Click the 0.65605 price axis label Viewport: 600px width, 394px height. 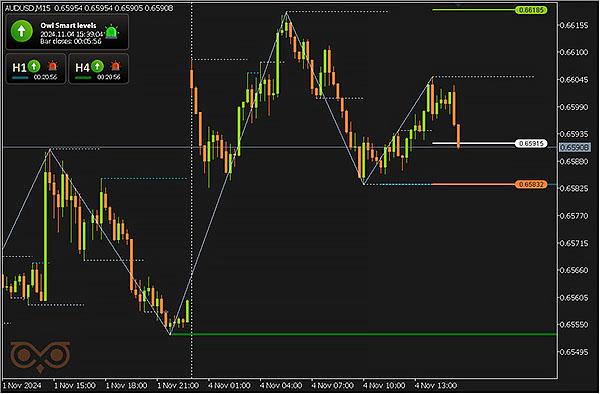coord(574,298)
